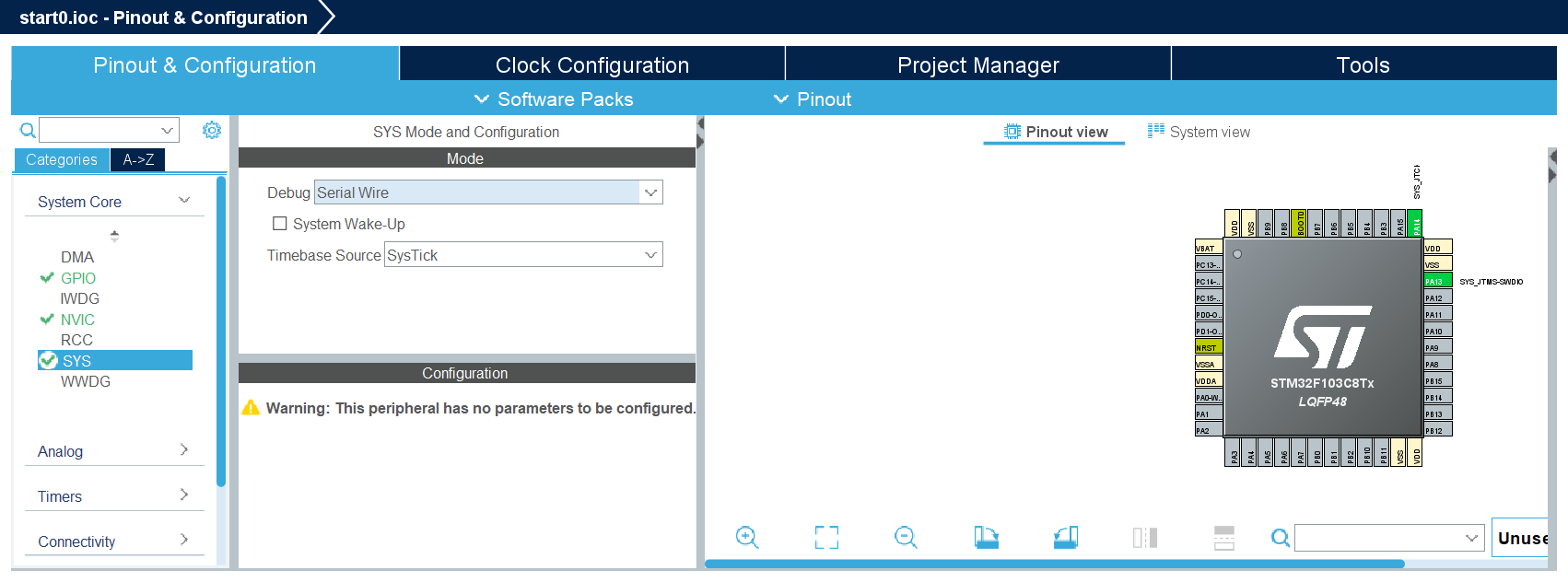
Task: Expand the Timers category
Action: tap(184, 495)
